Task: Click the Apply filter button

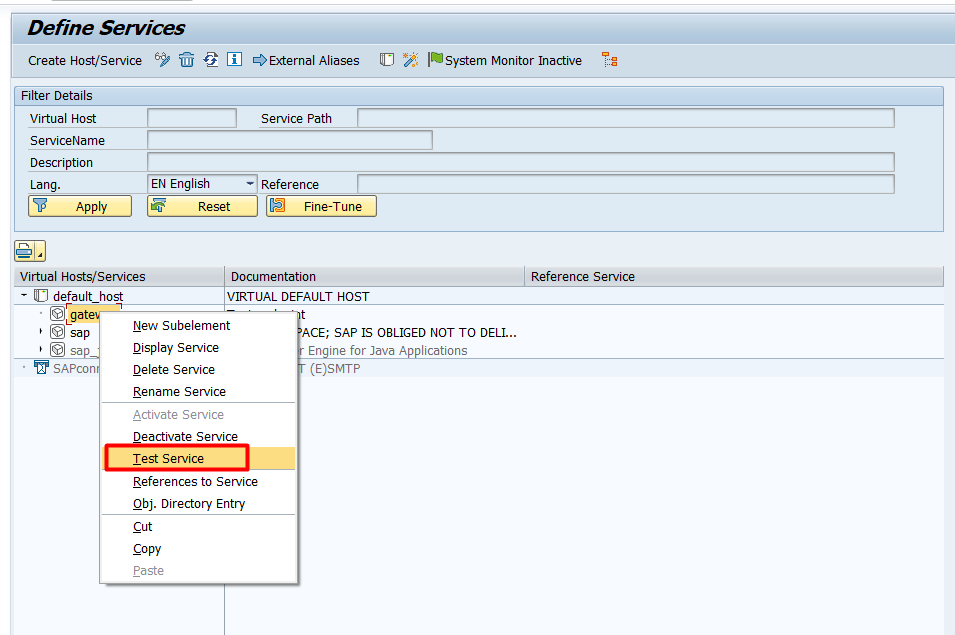Action: 80,206
